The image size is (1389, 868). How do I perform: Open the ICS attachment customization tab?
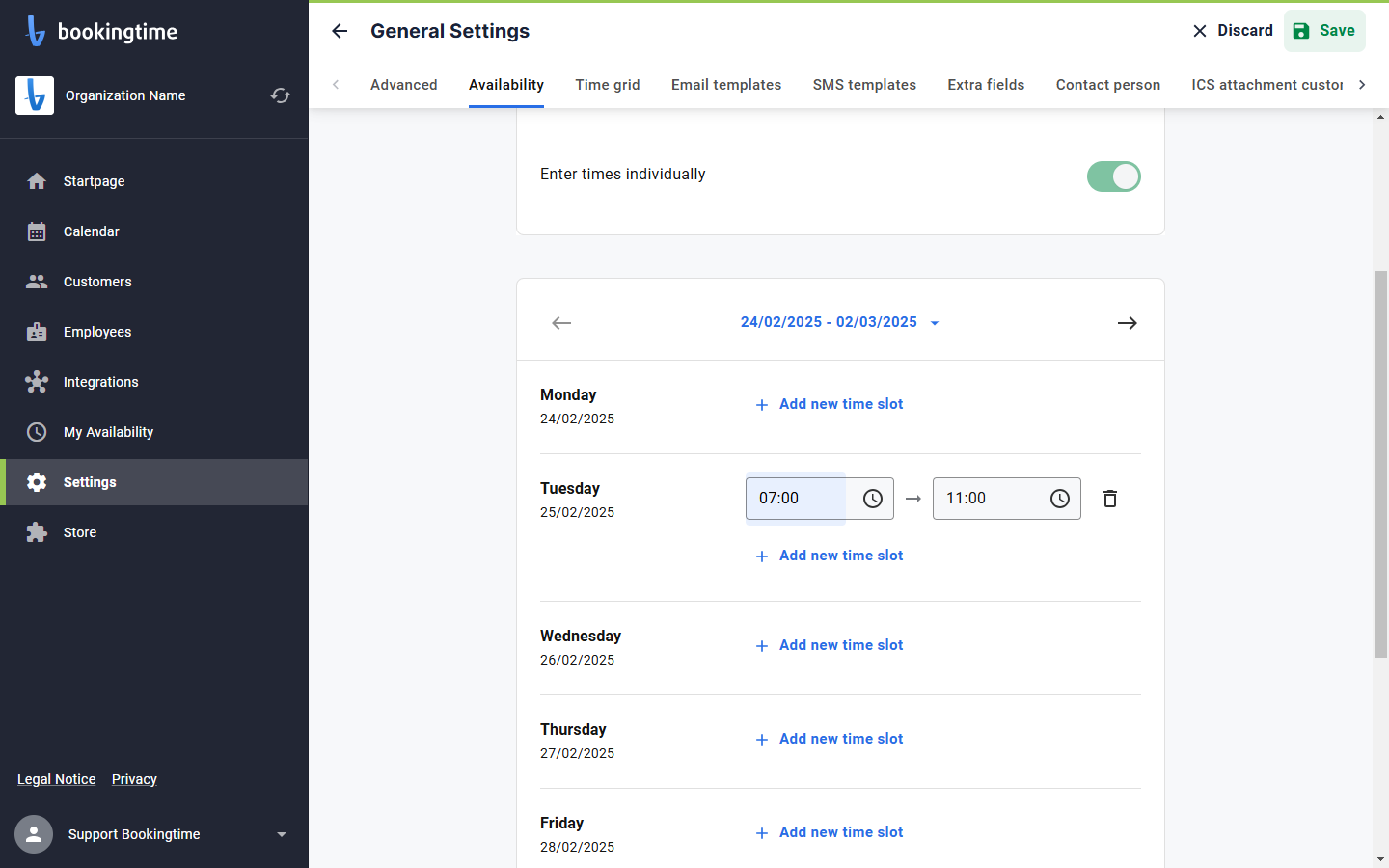pos(1266,85)
